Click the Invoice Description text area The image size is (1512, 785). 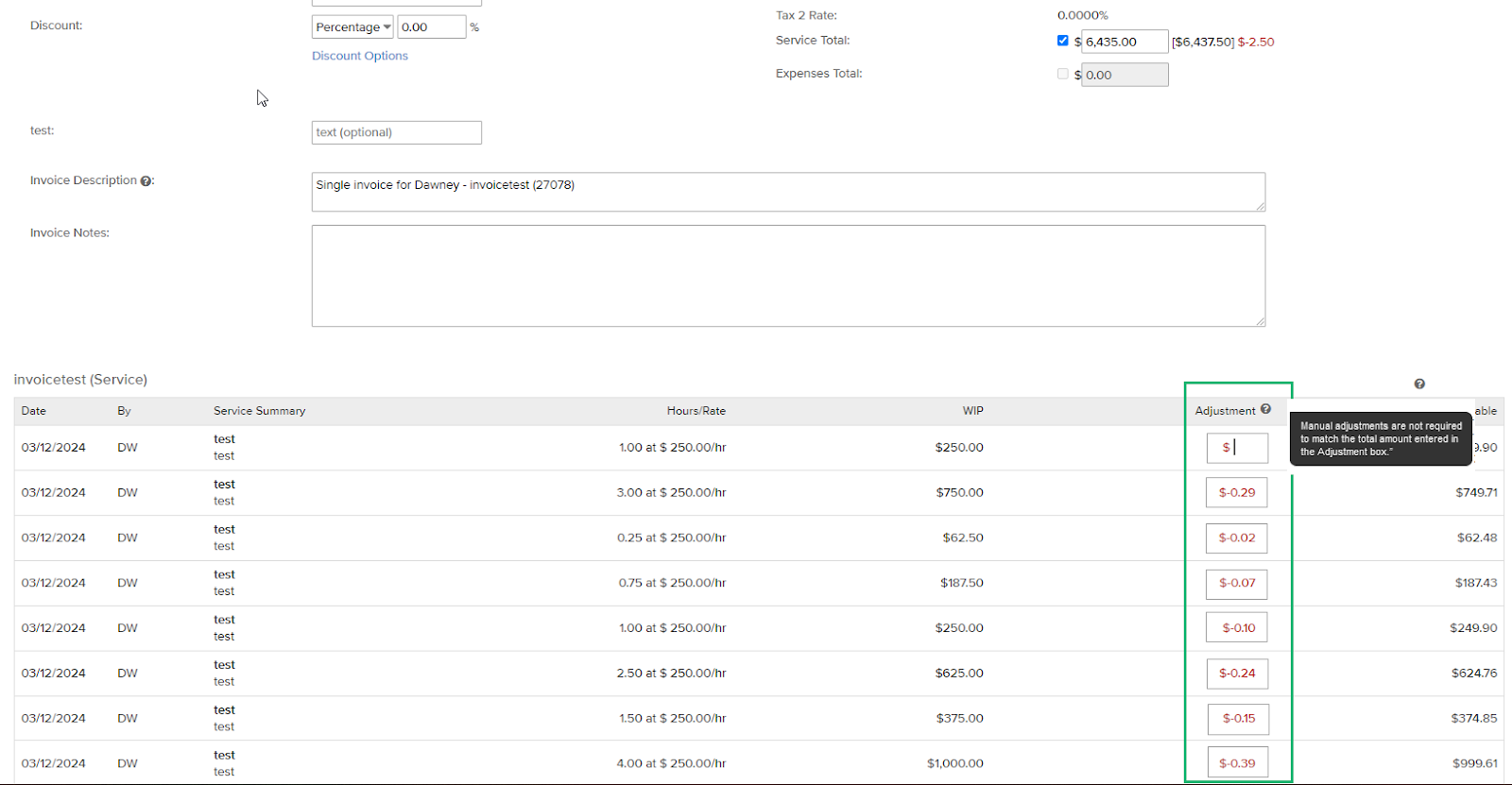pyautogui.click(x=787, y=192)
